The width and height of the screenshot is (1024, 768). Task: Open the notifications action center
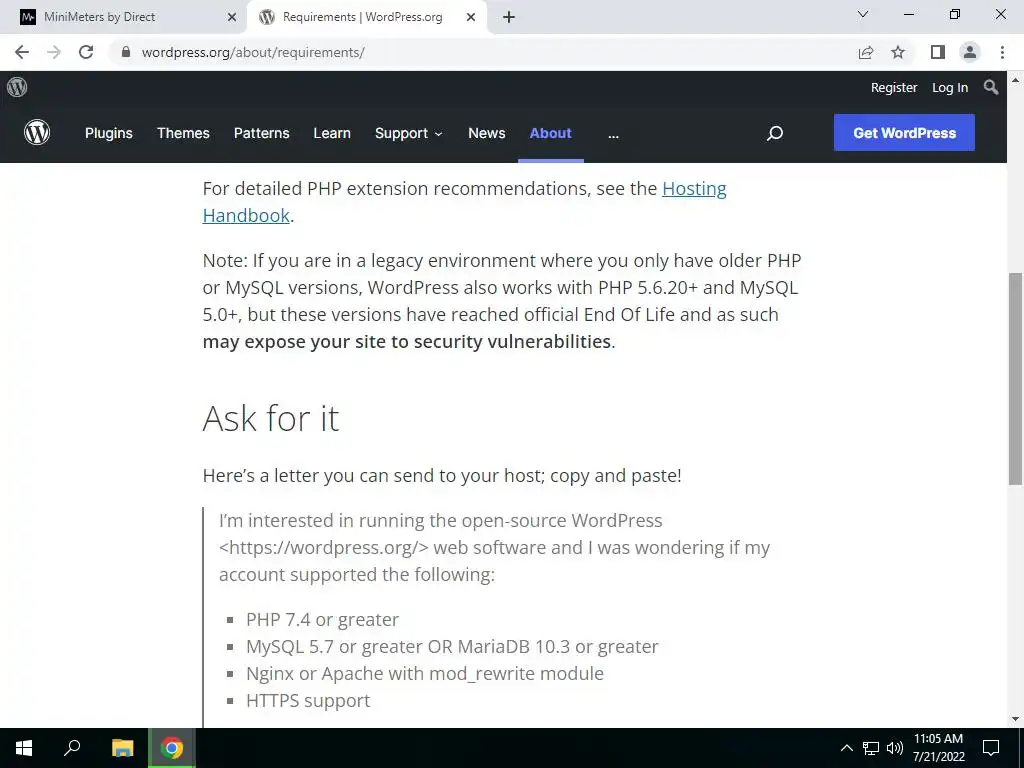tap(991, 748)
